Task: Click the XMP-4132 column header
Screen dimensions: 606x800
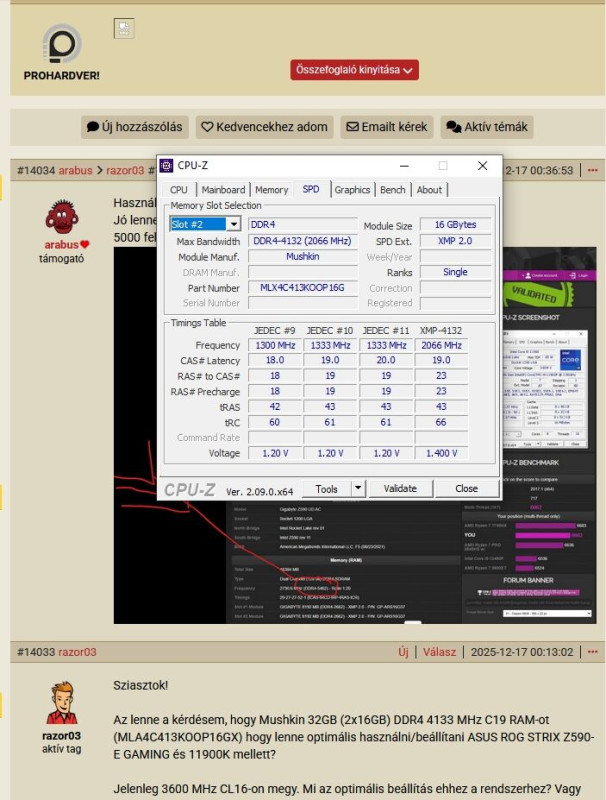Action: pos(441,331)
